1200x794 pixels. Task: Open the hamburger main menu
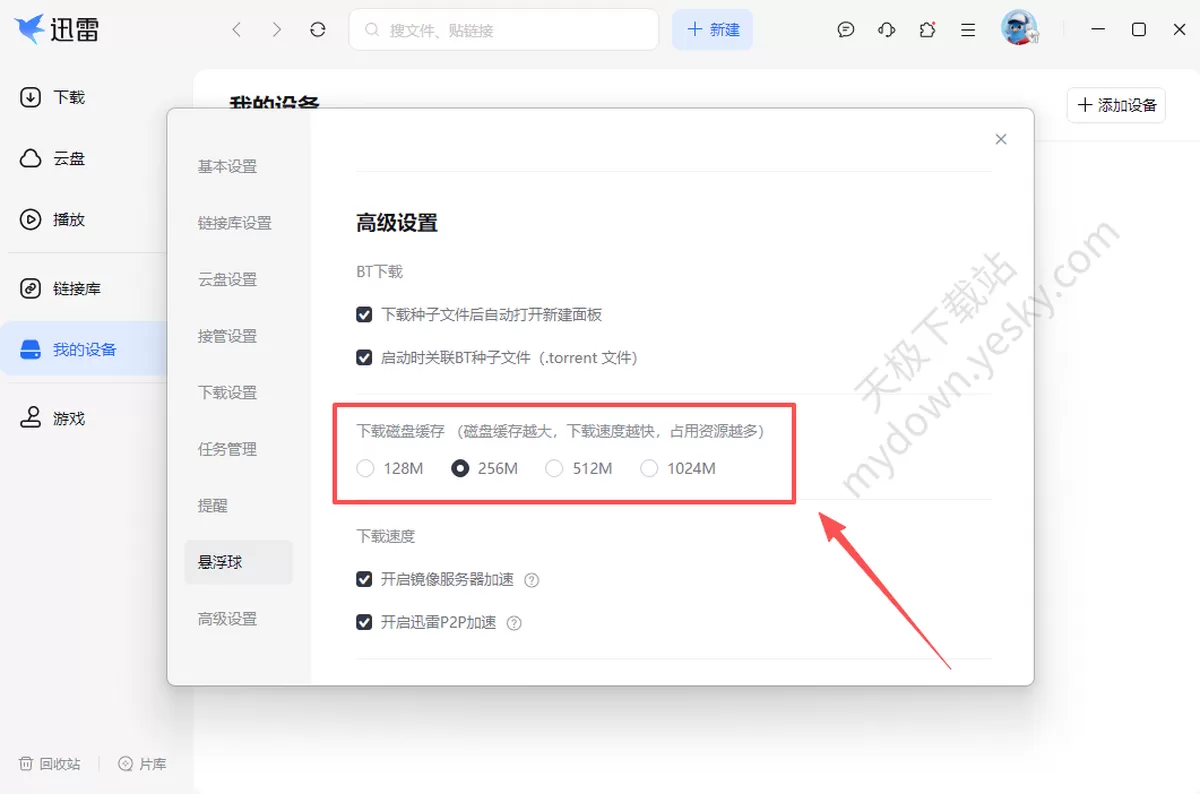tap(968, 30)
